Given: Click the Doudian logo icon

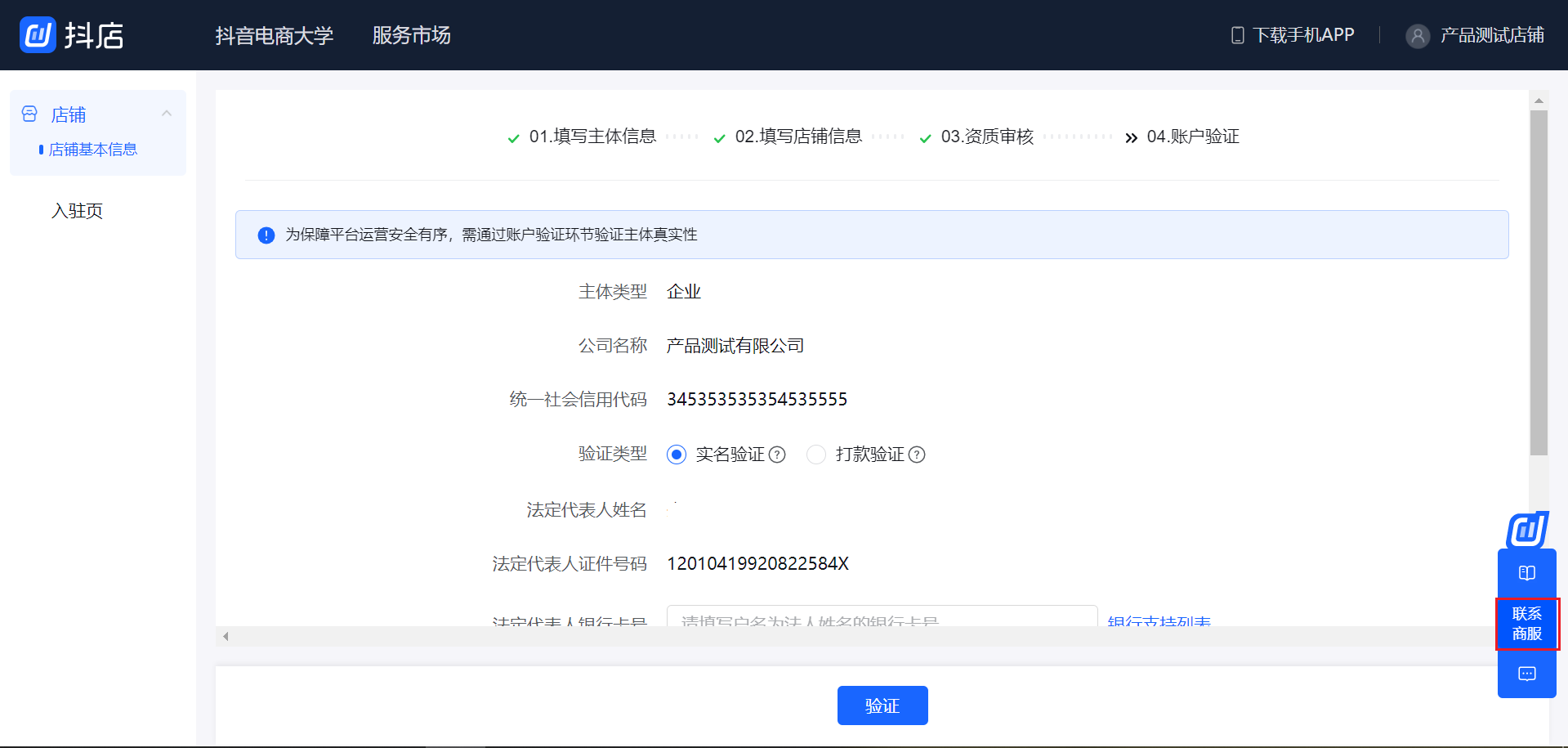Looking at the screenshot, I should pyautogui.click(x=38, y=35).
